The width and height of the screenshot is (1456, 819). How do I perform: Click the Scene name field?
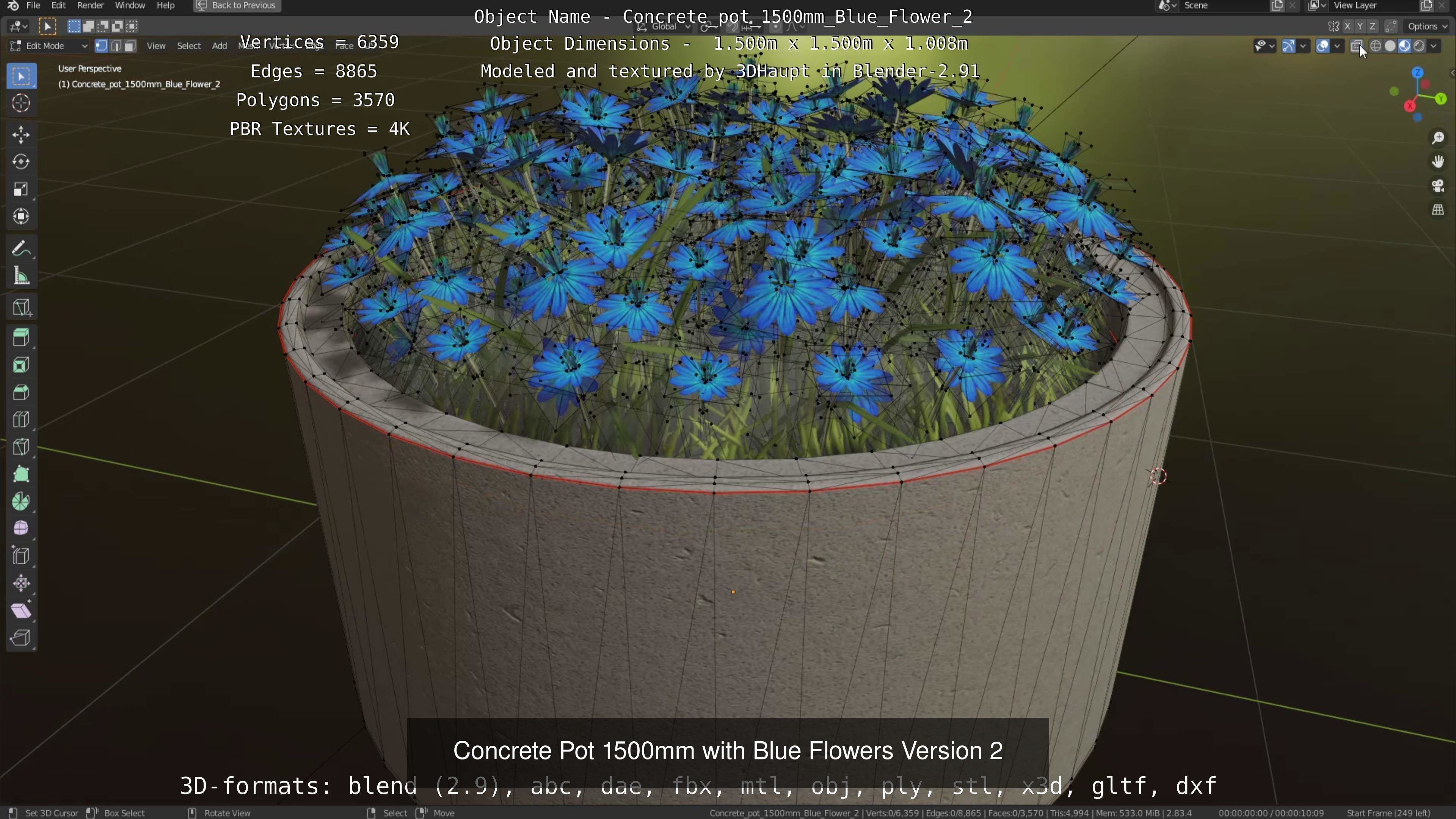[1224, 6]
